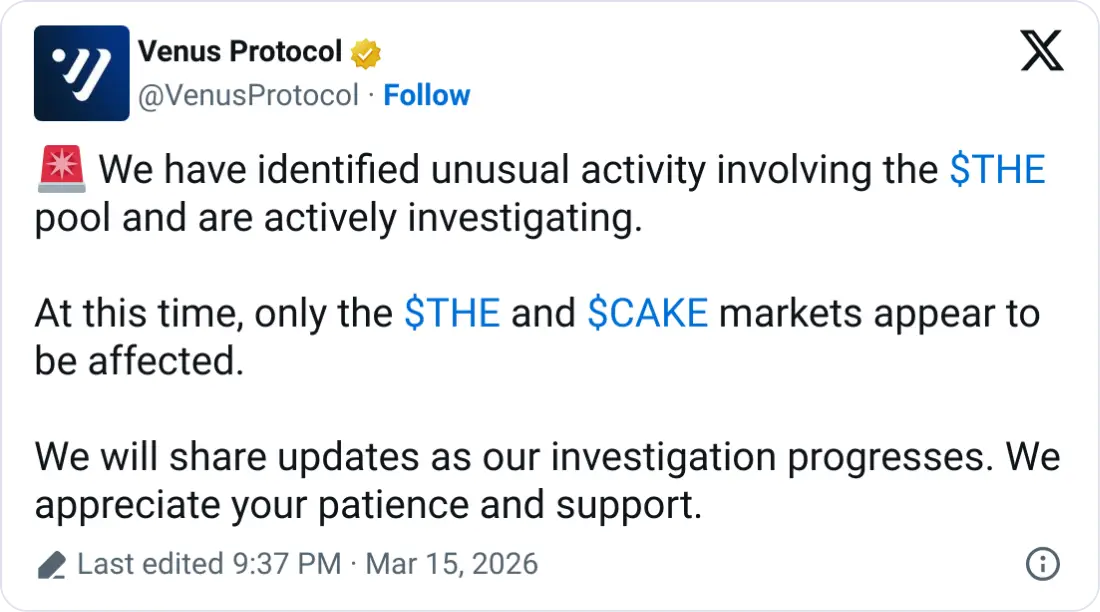The width and height of the screenshot is (1100, 612).
Task: Open the @VenusProtocol handle link
Action: [x=247, y=95]
